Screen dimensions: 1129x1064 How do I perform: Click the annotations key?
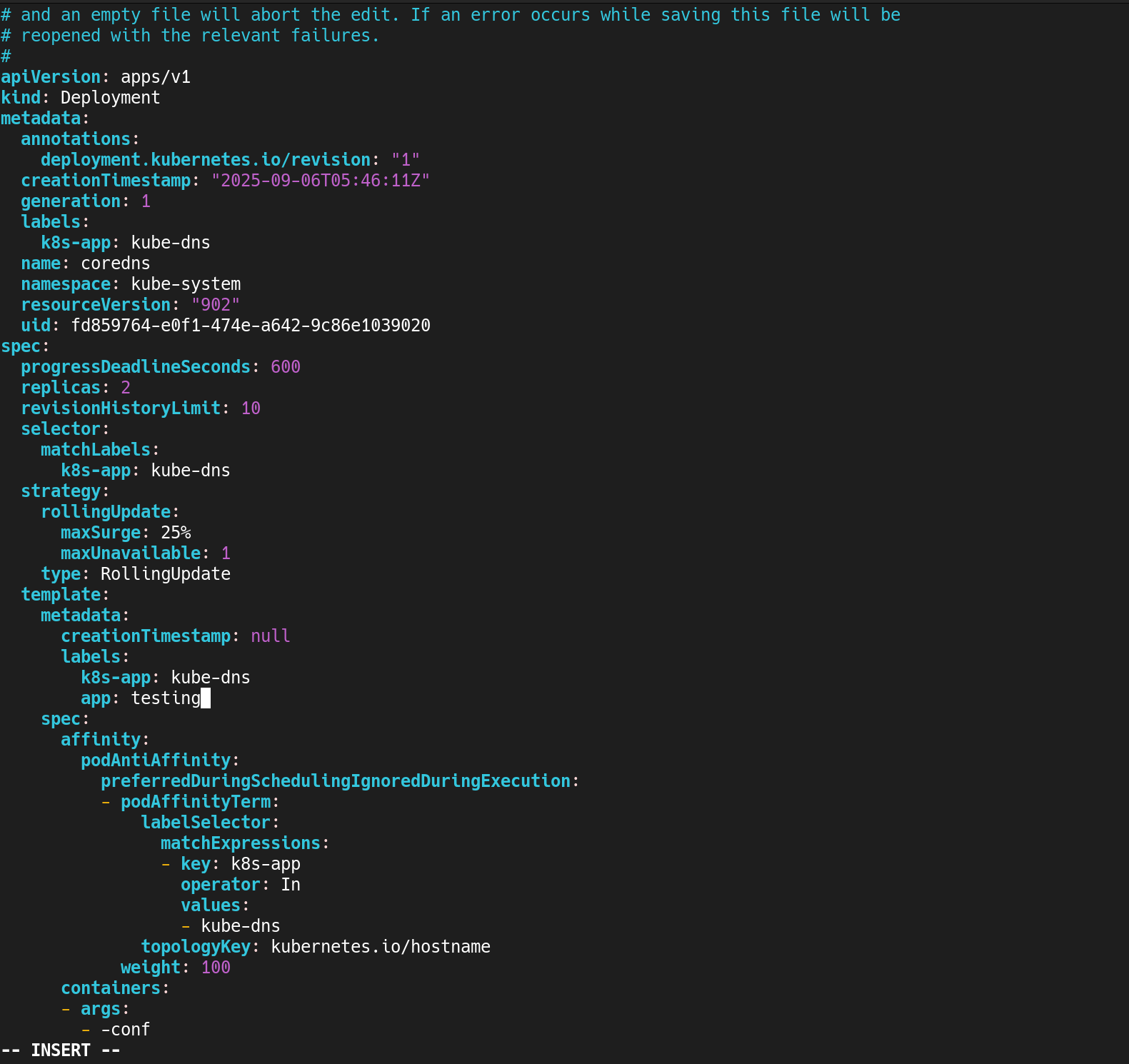coord(76,139)
